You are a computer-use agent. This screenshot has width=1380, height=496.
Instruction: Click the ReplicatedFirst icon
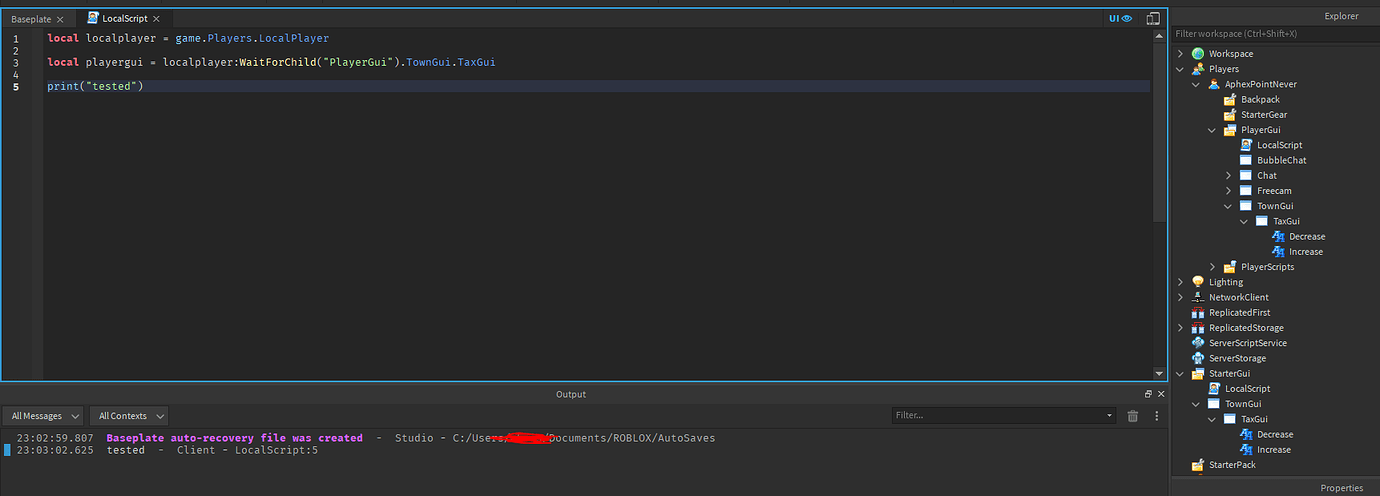pos(1198,313)
